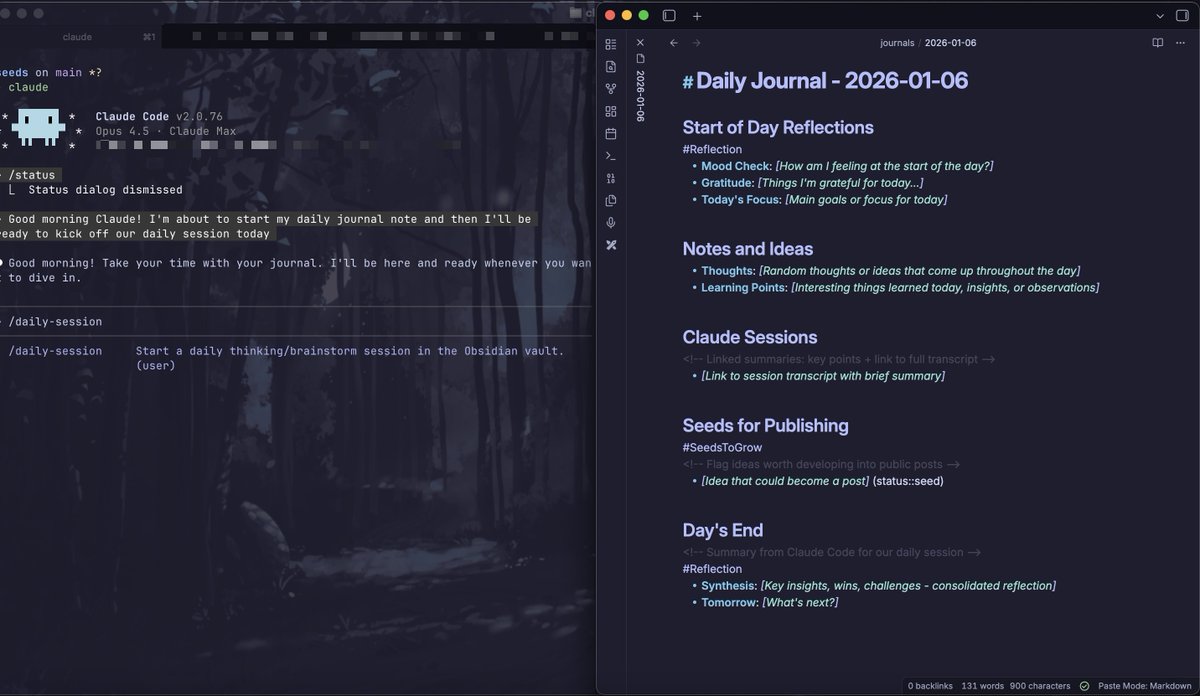Click the Day's End heading
This screenshot has height=696, width=1200.
723,530
